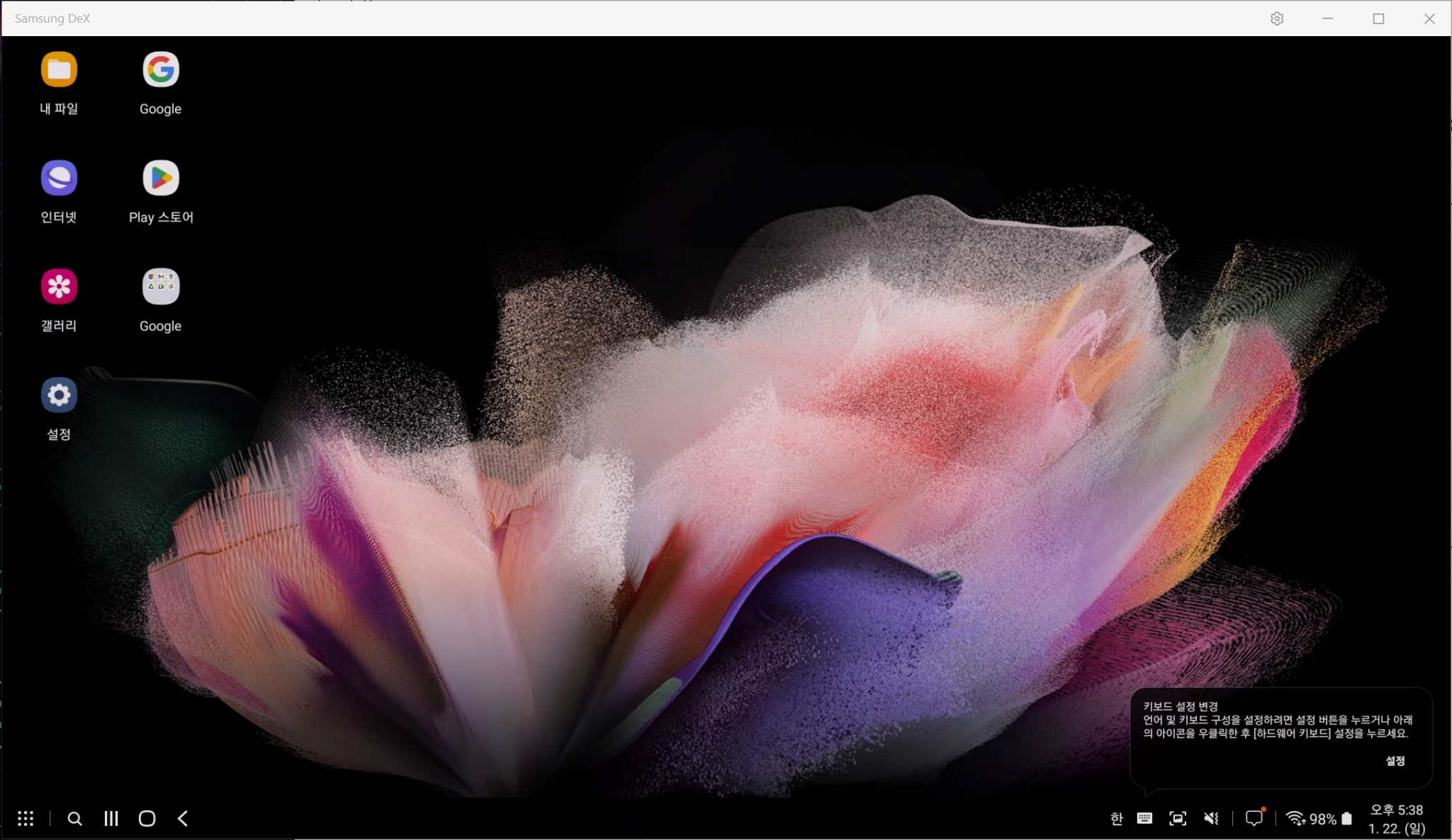
Task: Switch input language with 한 indicator
Action: pyautogui.click(x=1116, y=819)
